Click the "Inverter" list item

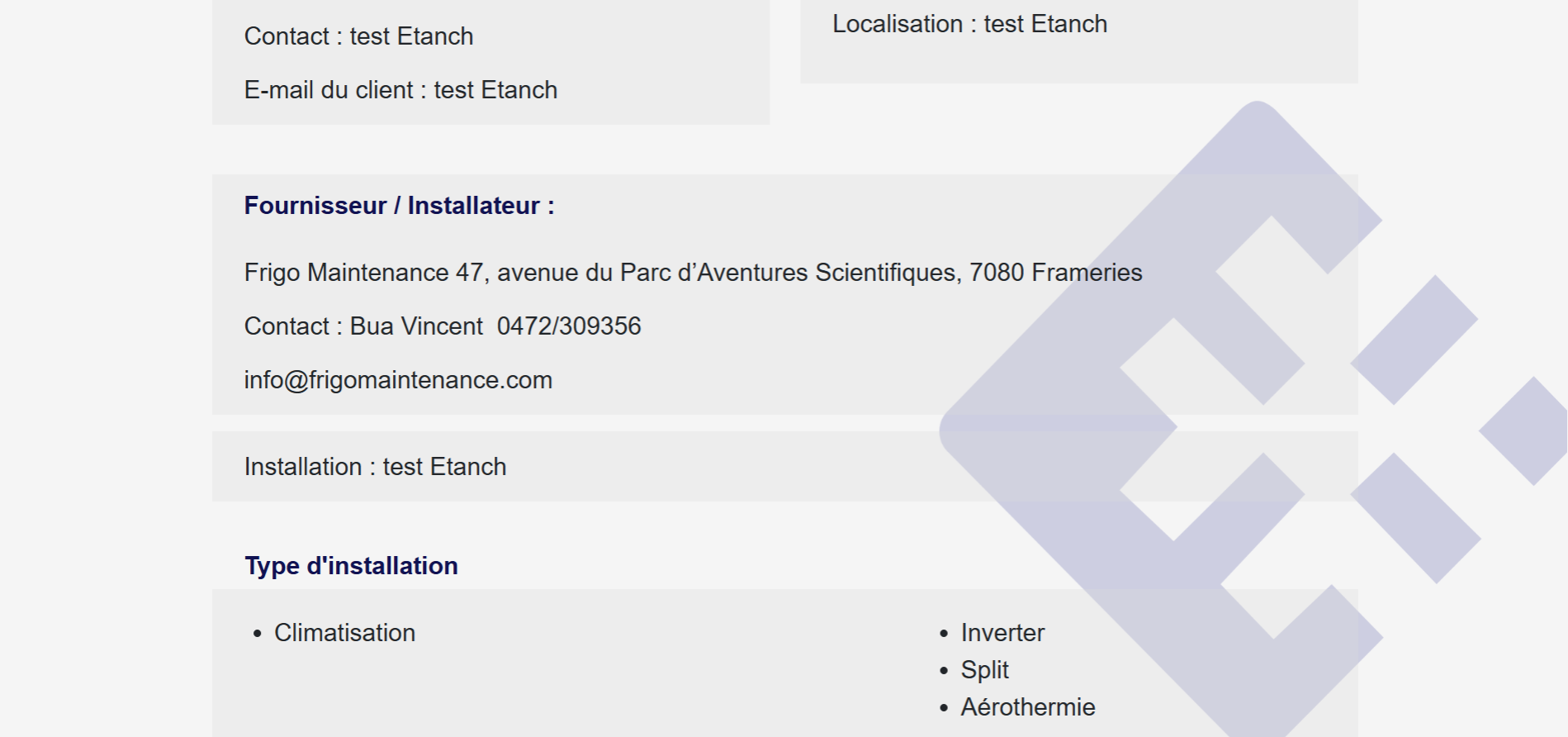point(1002,633)
